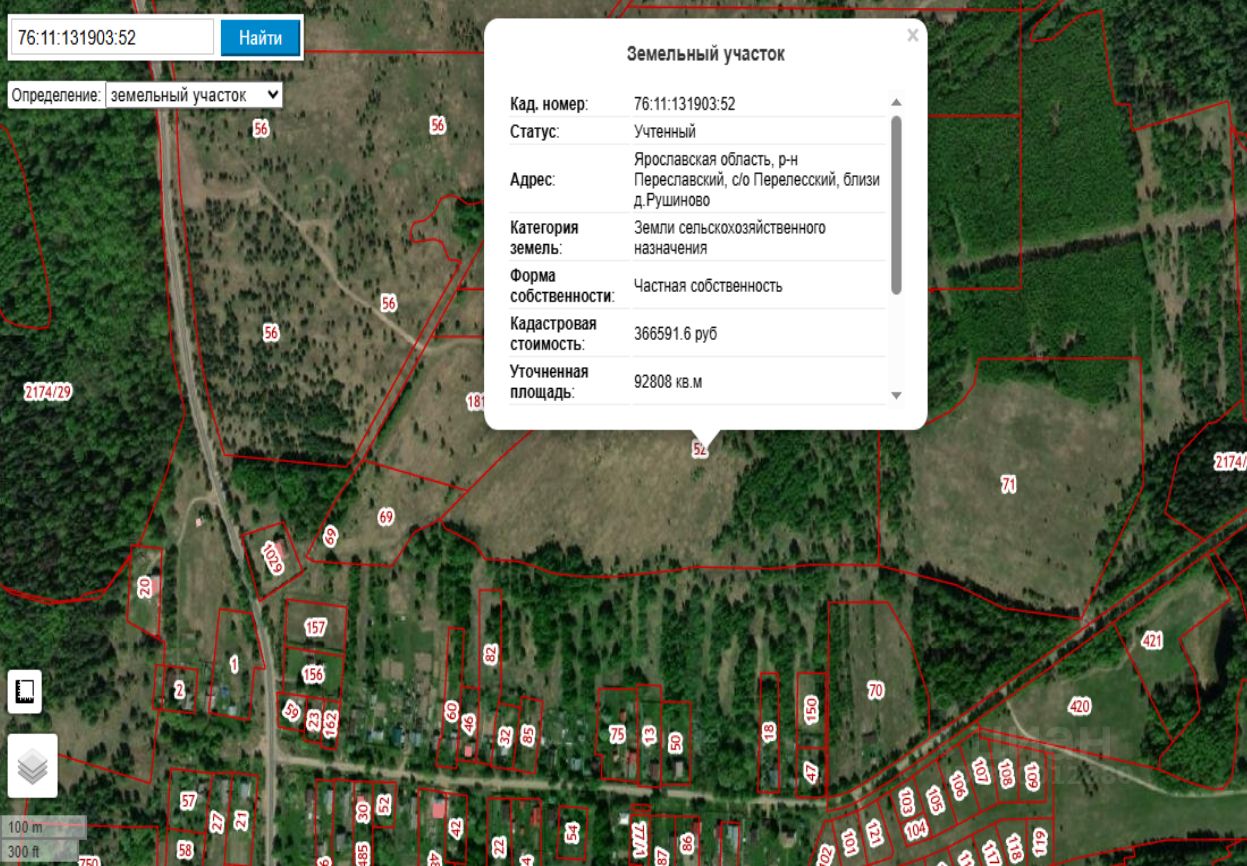
Task: Click the popup scrollbar thumb
Action: [896, 205]
